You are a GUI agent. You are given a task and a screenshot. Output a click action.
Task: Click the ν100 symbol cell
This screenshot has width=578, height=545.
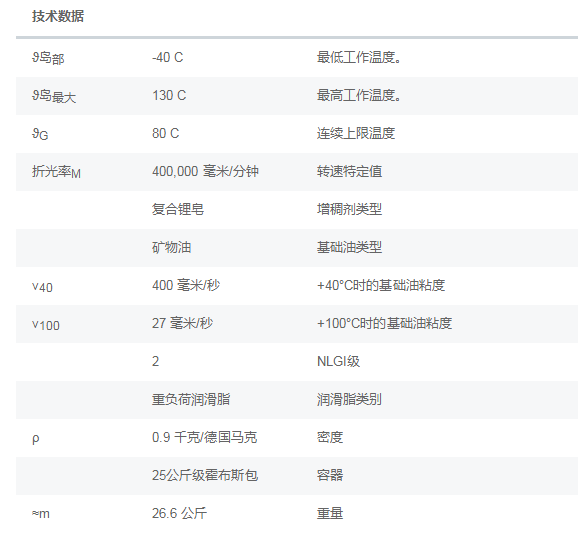pyautogui.click(x=46, y=325)
